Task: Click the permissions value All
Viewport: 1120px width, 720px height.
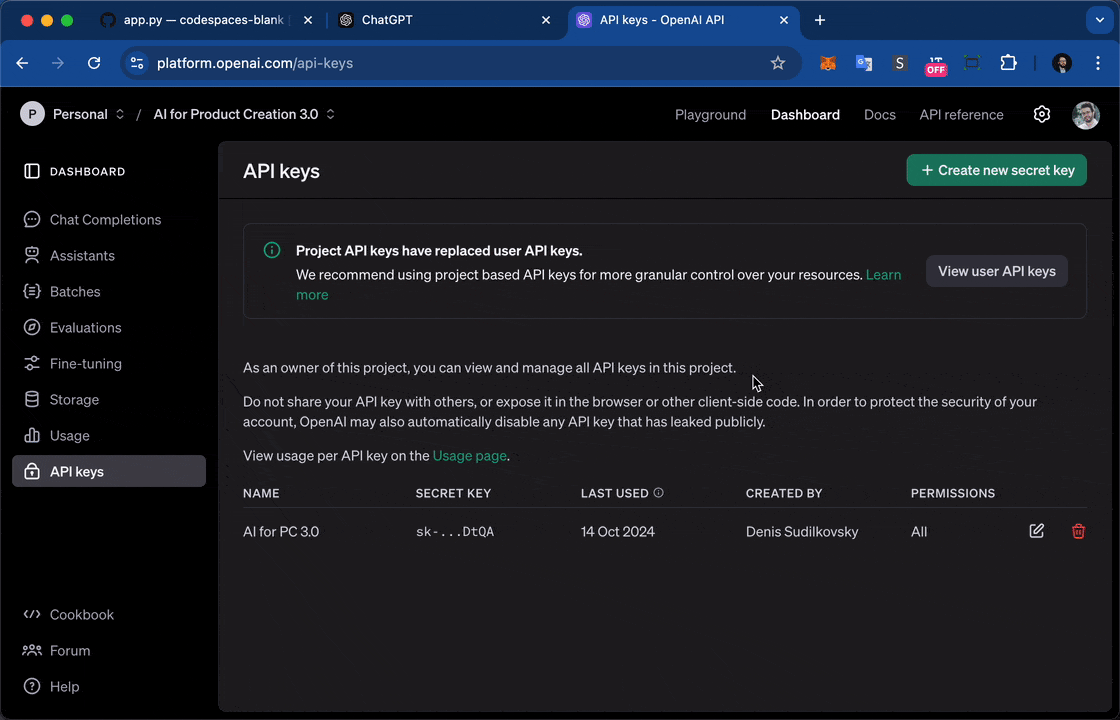Action: pyautogui.click(x=919, y=531)
